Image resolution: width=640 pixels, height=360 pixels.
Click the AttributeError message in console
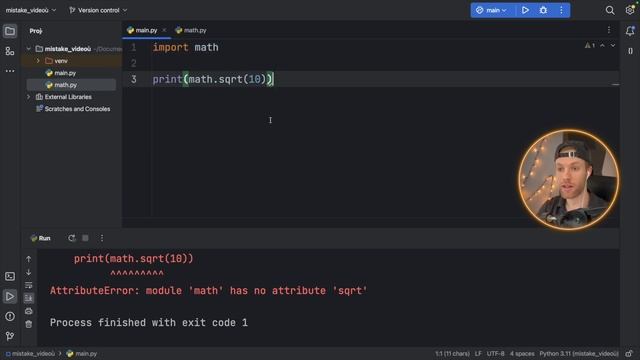click(x=209, y=291)
